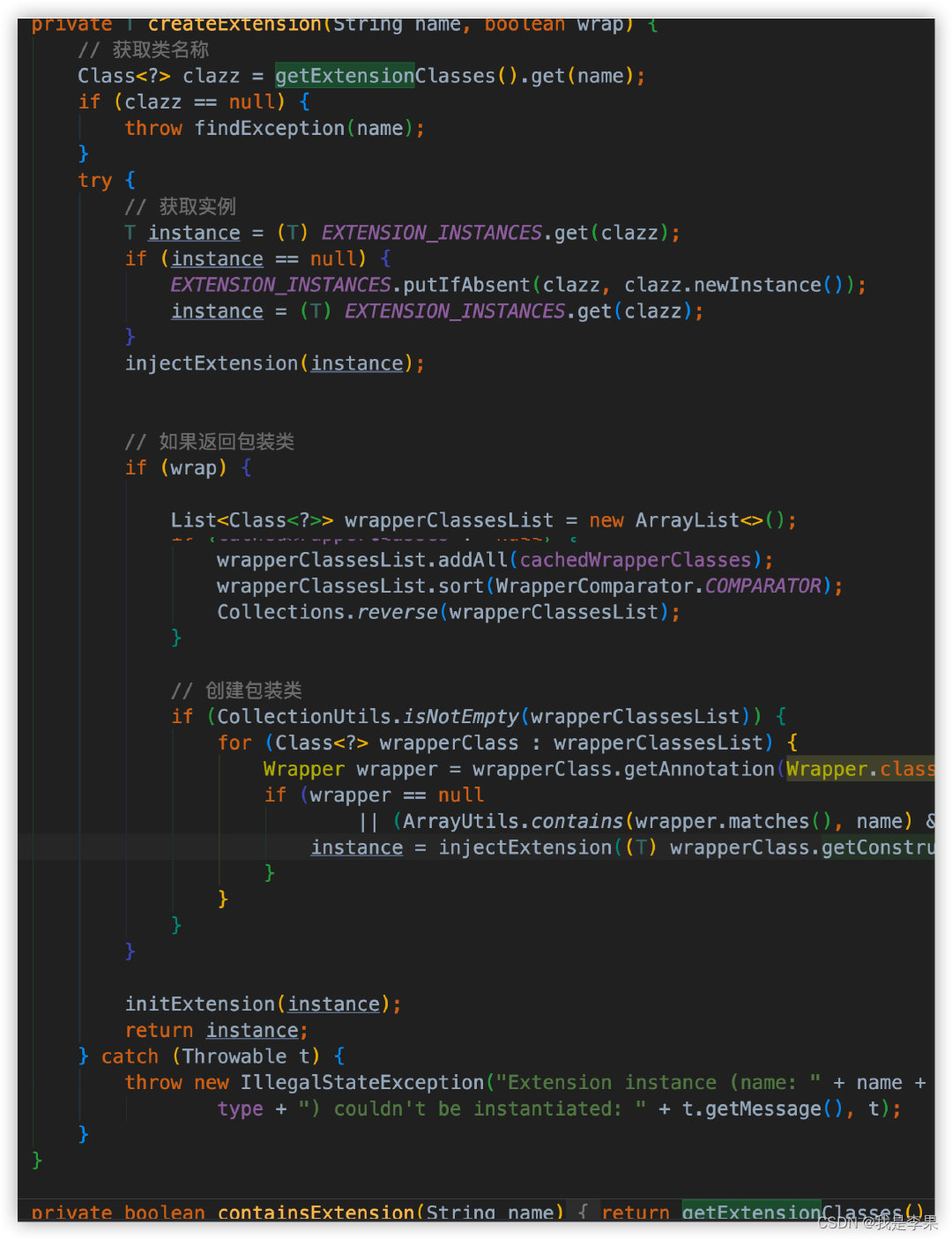Screen dimensions: 952x1239
Task: Click getExtensionClasses in the clazz assignment line
Action: 385,76
